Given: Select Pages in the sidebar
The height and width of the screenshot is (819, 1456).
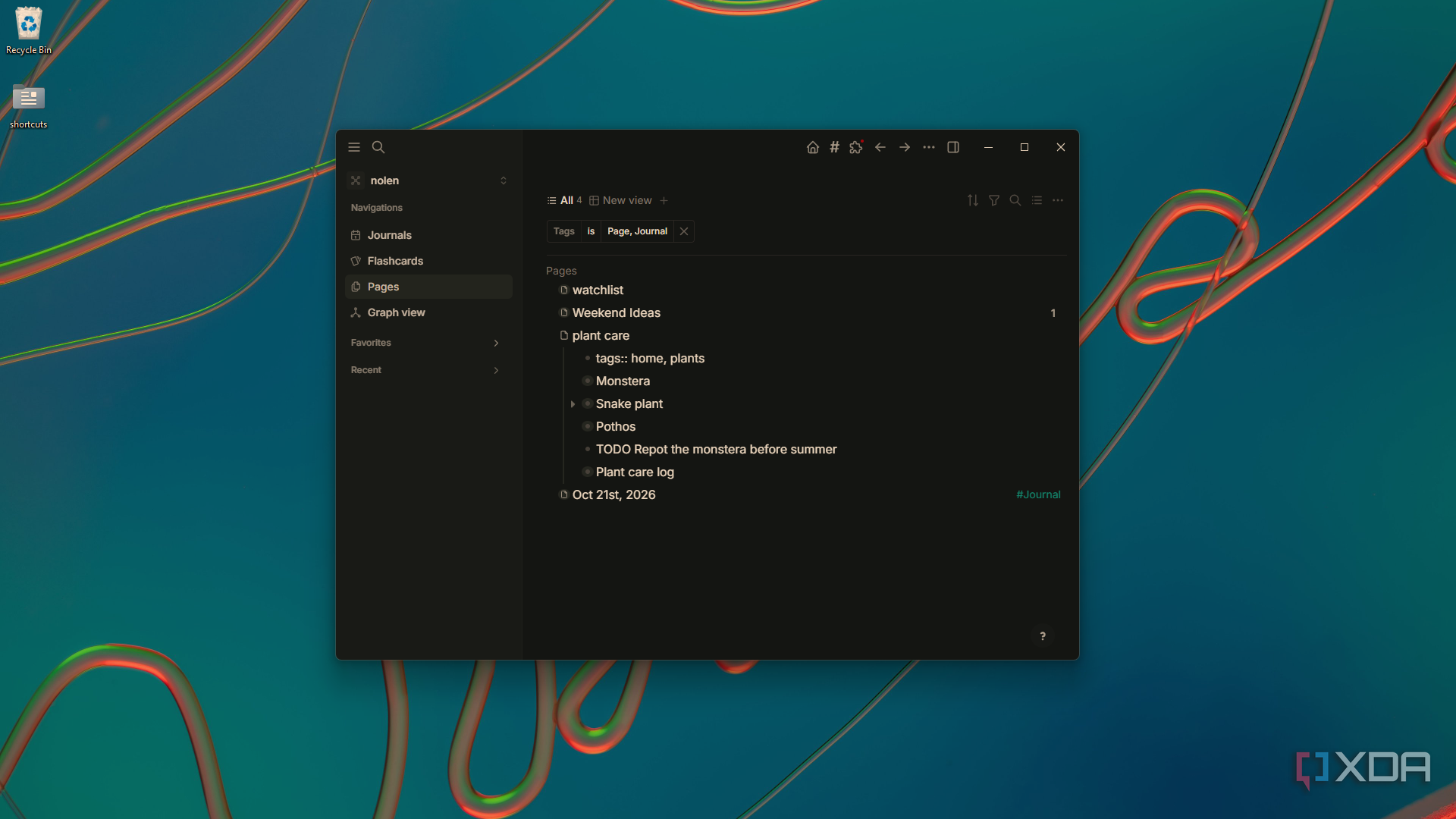Looking at the screenshot, I should (429, 287).
